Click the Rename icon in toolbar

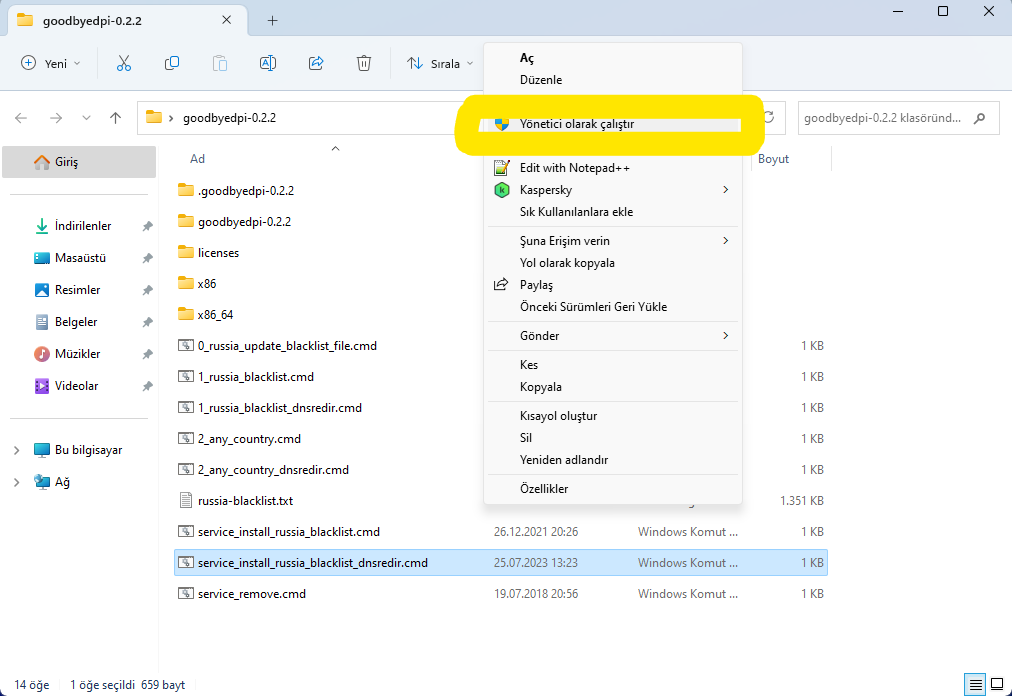268,63
